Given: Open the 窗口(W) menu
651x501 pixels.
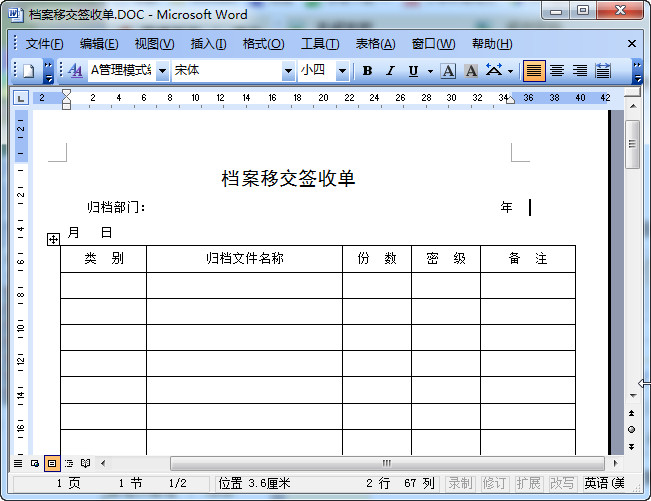Looking at the screenshot, I should click(433, 44).
